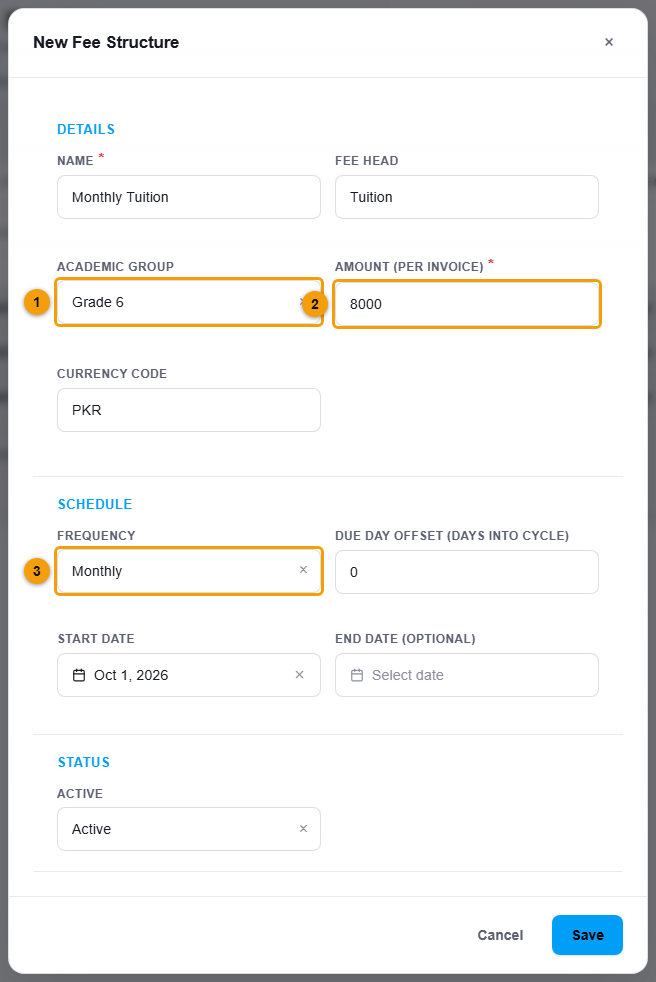Click calendar icon in Start Date field
The width and height of the screenshot is (656, 982).
coord(79,675)
